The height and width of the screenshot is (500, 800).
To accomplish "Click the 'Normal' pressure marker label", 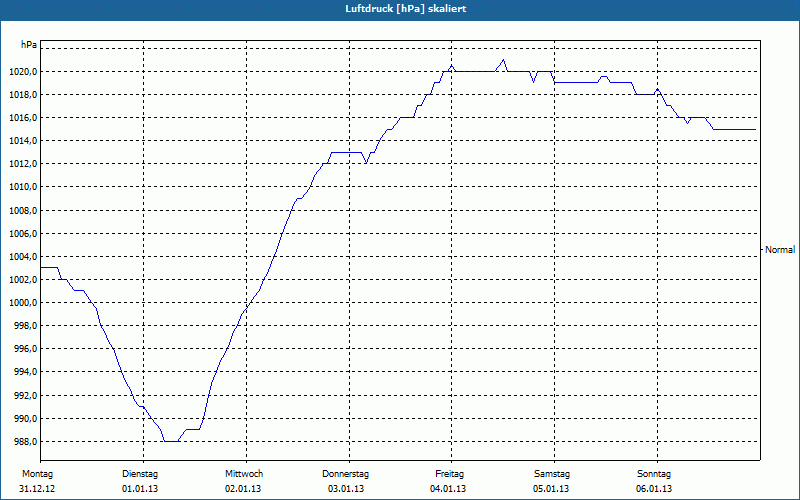I will click(780, 250).
